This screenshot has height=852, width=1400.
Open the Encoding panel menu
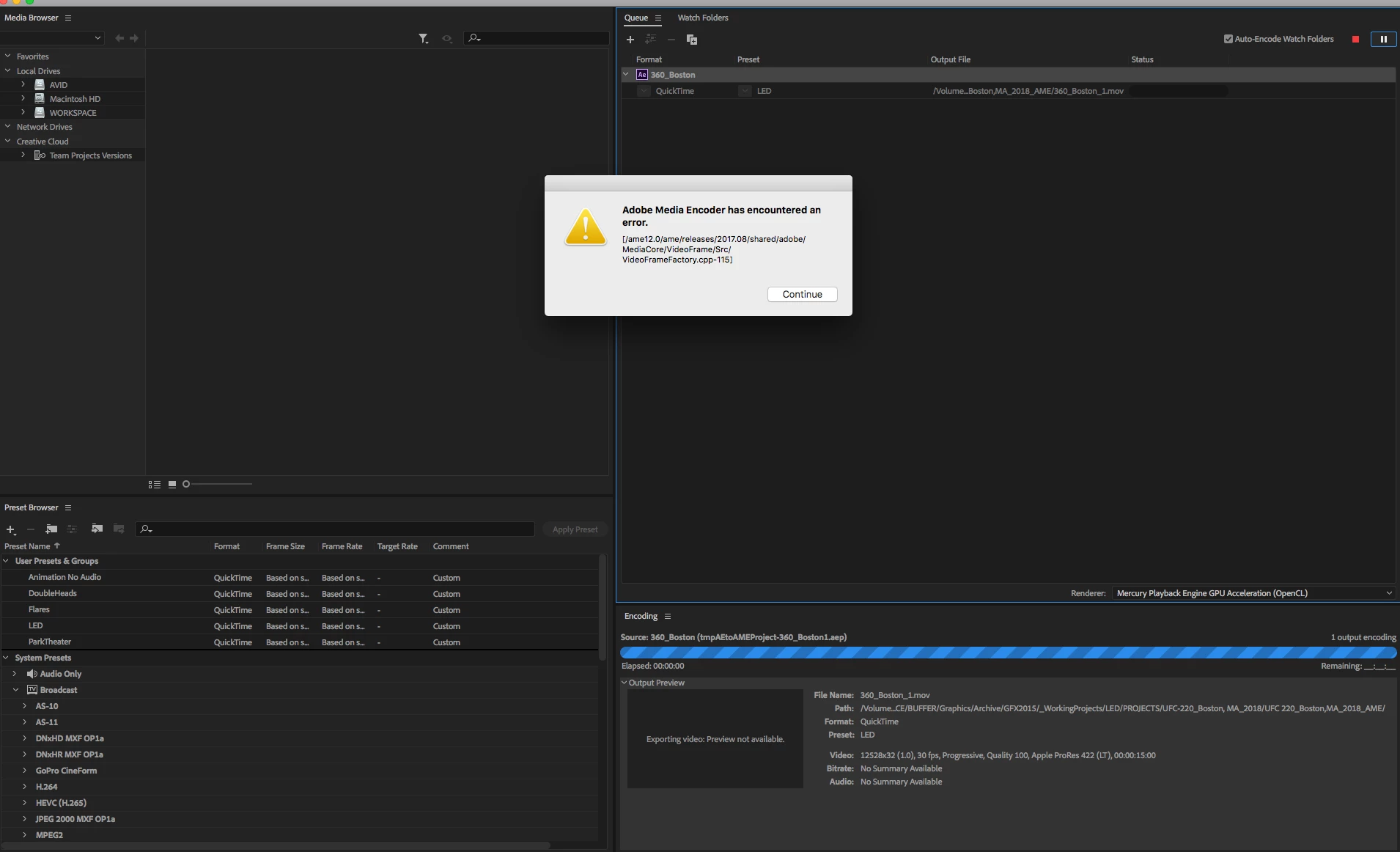[667, 616]
